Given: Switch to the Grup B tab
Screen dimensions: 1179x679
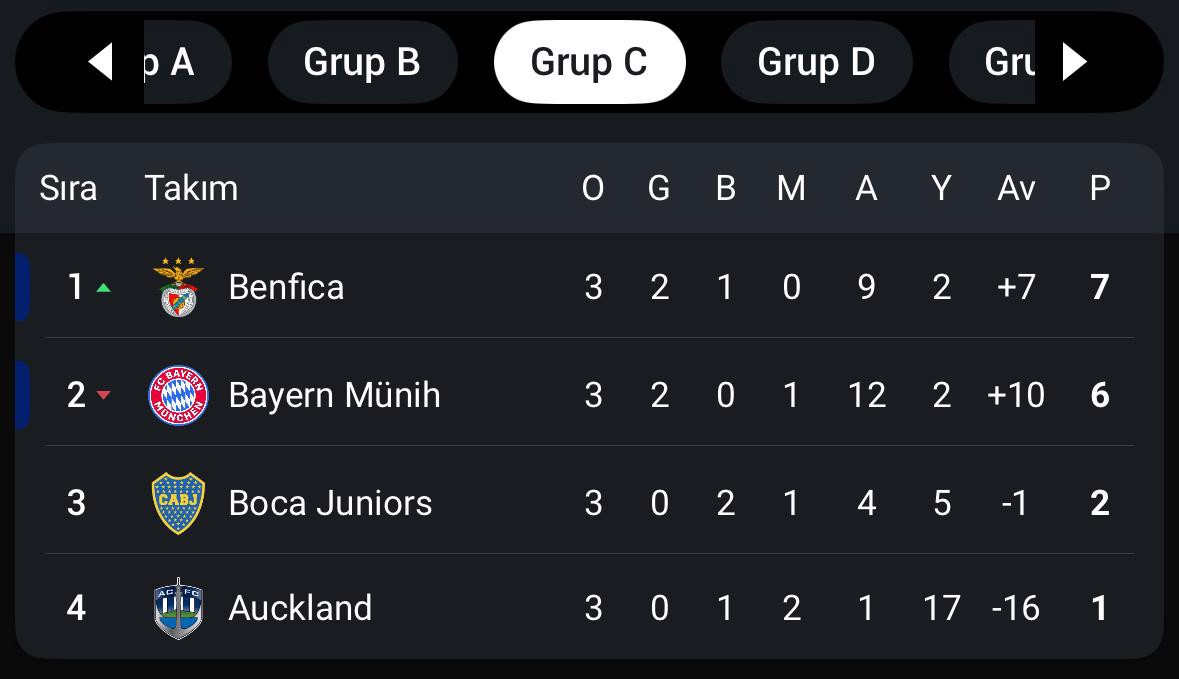Looking at the screenshot, I should [362, 62].
